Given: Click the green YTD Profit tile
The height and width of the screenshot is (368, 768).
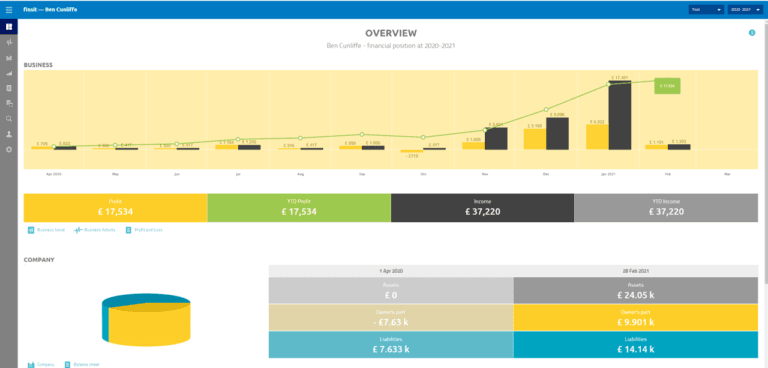Looking at the screenshot, I should click(299, 208).
